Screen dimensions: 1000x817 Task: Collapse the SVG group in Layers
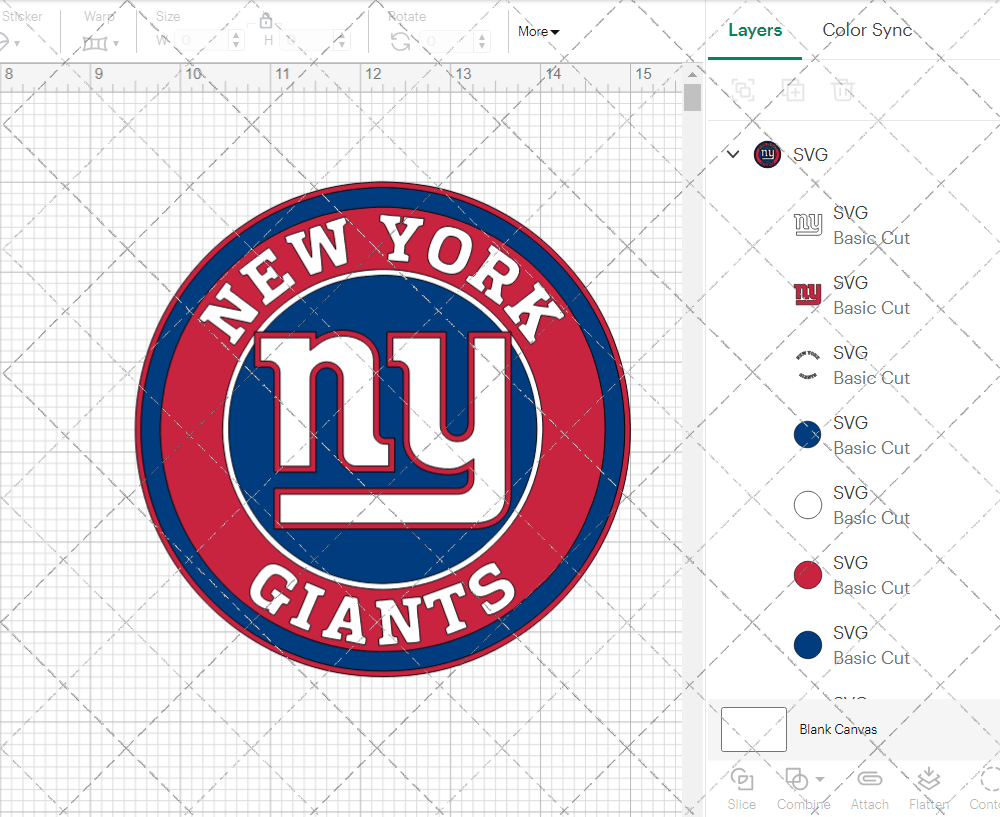[733, 154]
